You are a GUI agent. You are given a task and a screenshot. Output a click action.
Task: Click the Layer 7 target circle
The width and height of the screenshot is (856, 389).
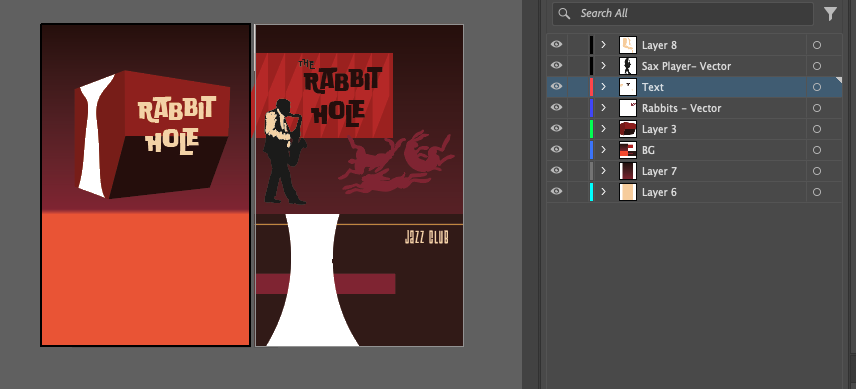[x=817, y=171]
